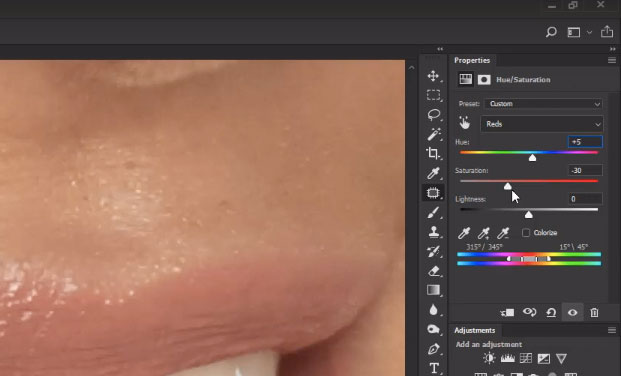Click the color range bar's gray center
The height and width of the screenshot is (376, 621).
[x=529, y=259]
